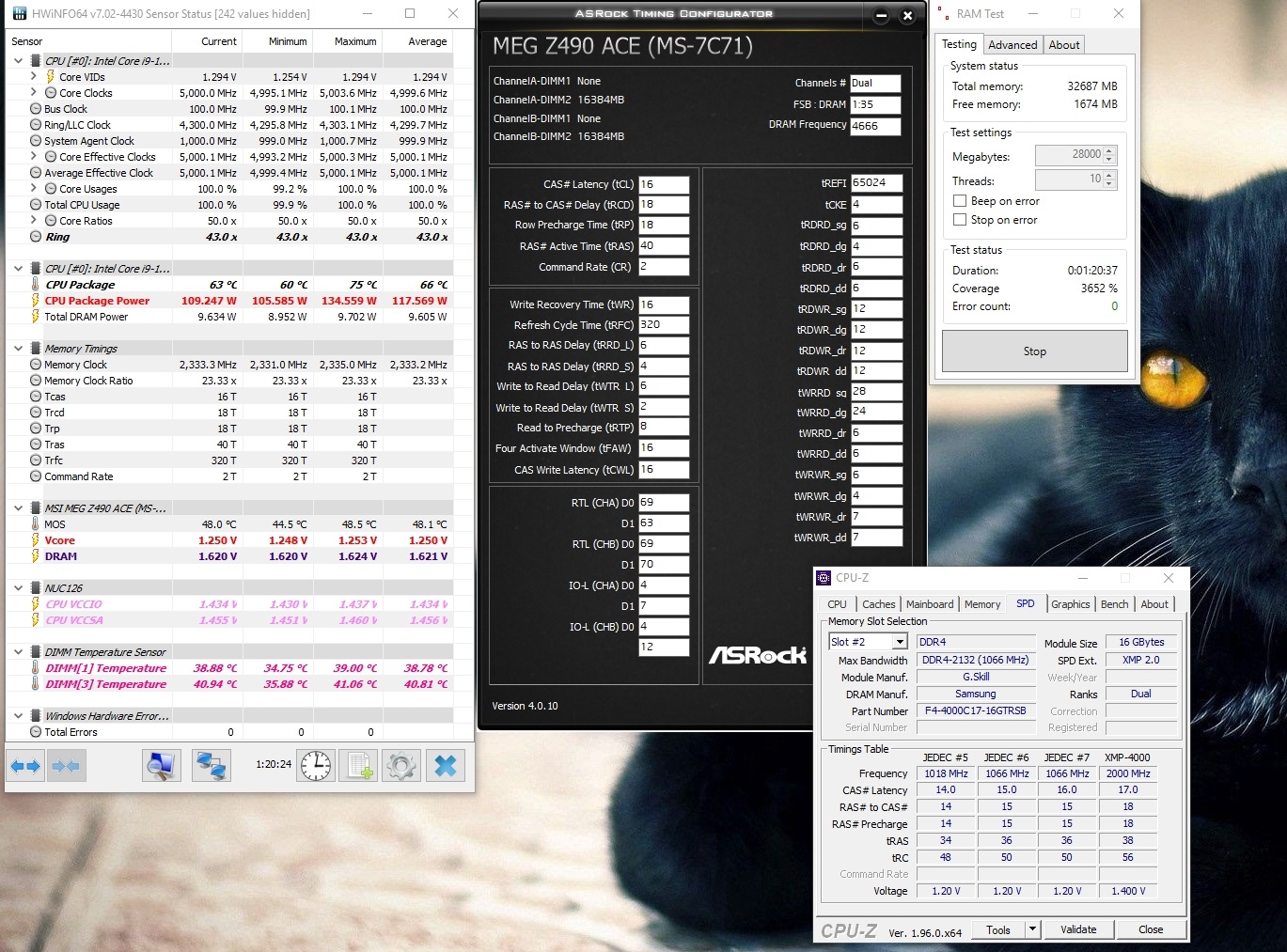Start logging with the sheet plus icon

pos(359,766)
